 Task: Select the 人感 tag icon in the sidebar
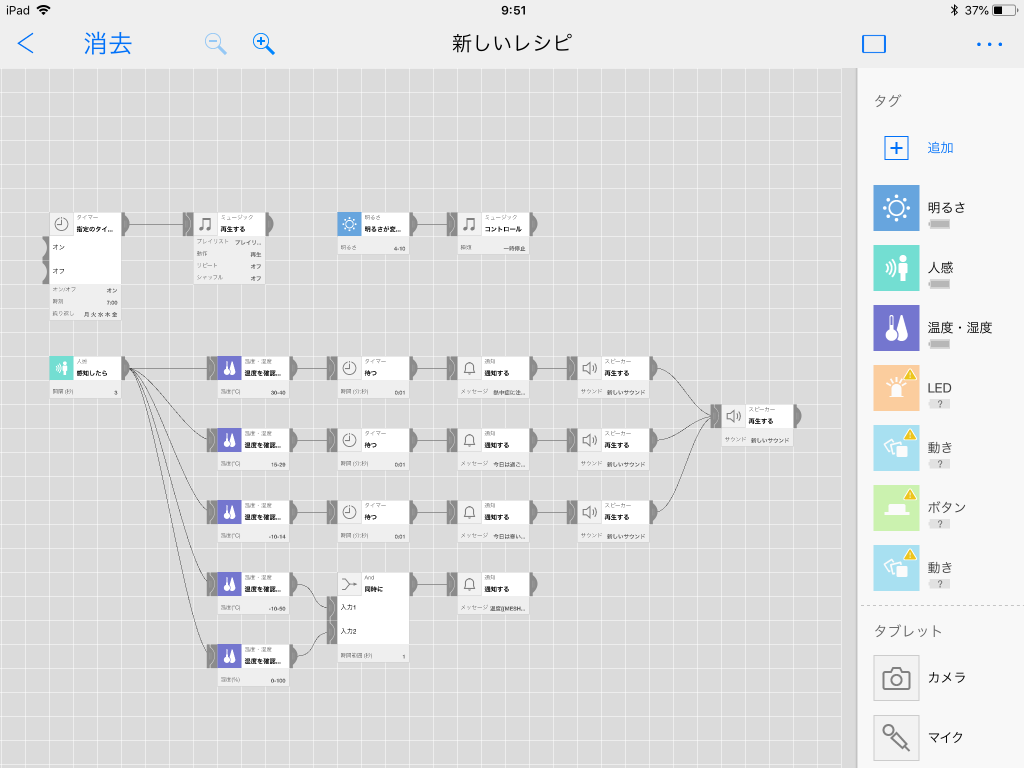[896, 268]
